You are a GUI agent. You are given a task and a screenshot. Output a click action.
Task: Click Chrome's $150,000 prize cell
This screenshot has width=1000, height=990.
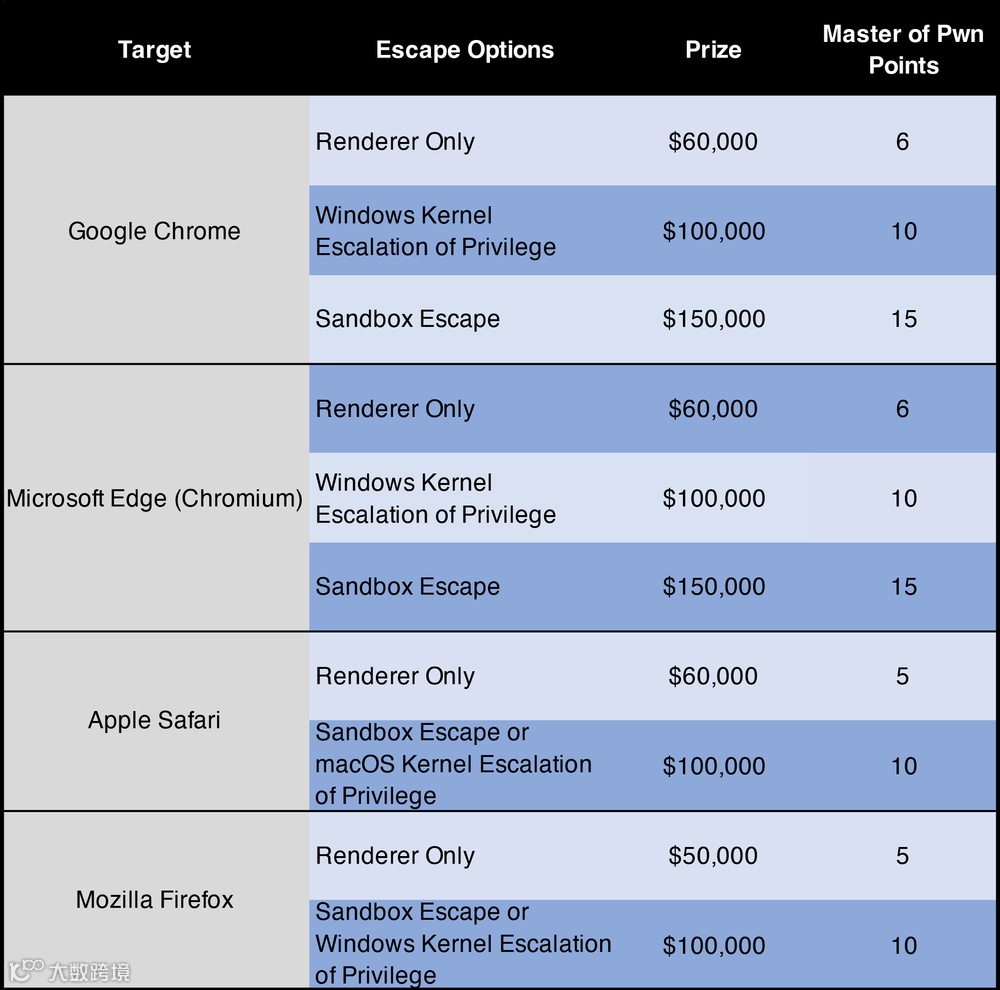(713, 319)
